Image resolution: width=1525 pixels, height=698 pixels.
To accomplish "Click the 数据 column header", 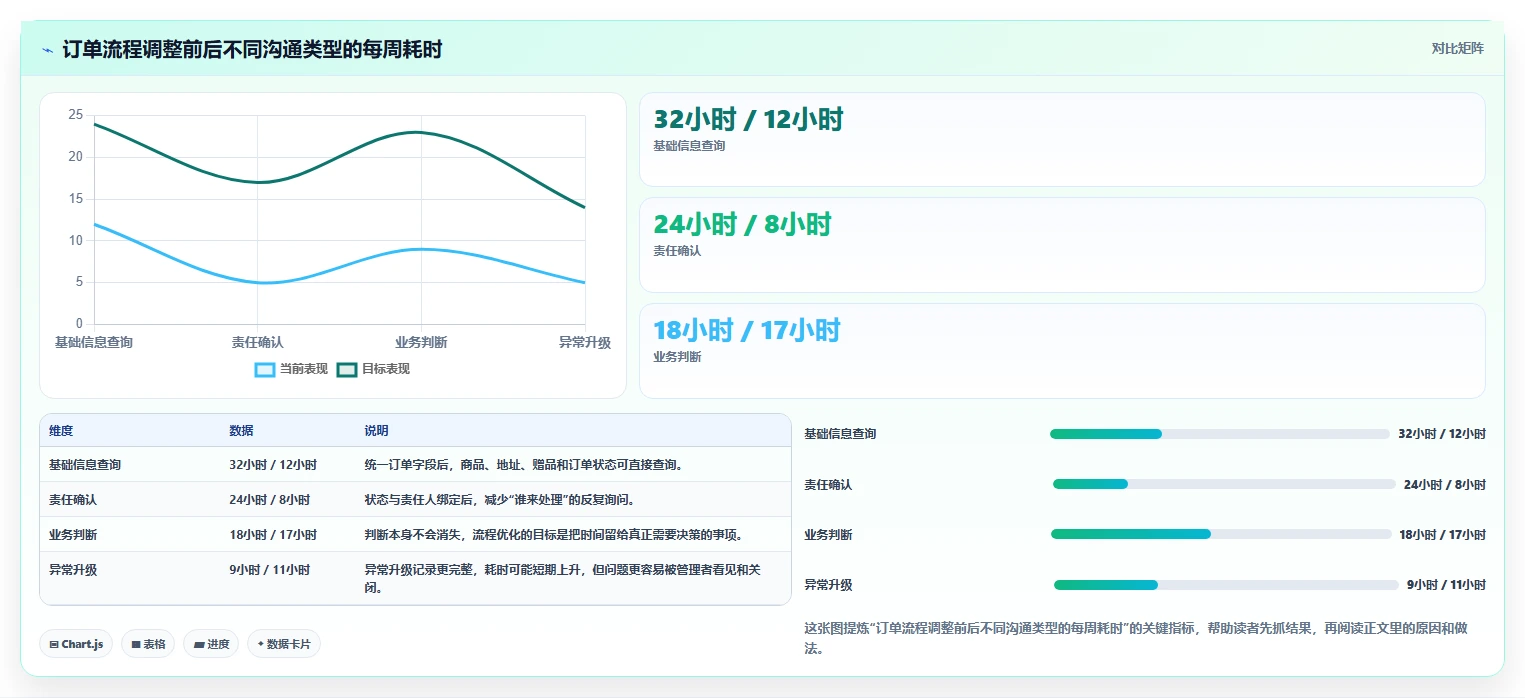I will (x=241, y=431).
